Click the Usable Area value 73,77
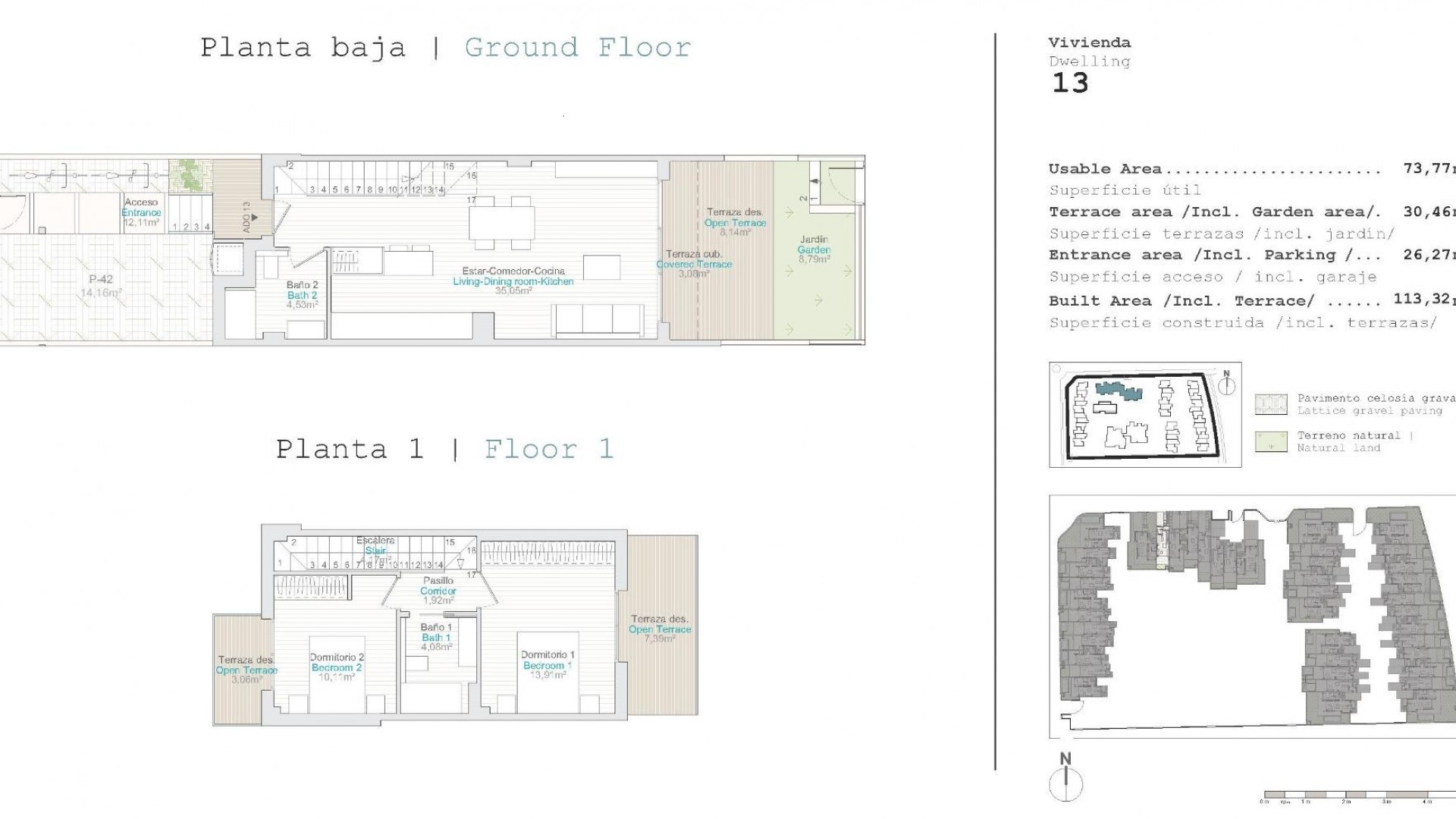The width and height of the screenshot is (1456, 819). pos(1426,168)
